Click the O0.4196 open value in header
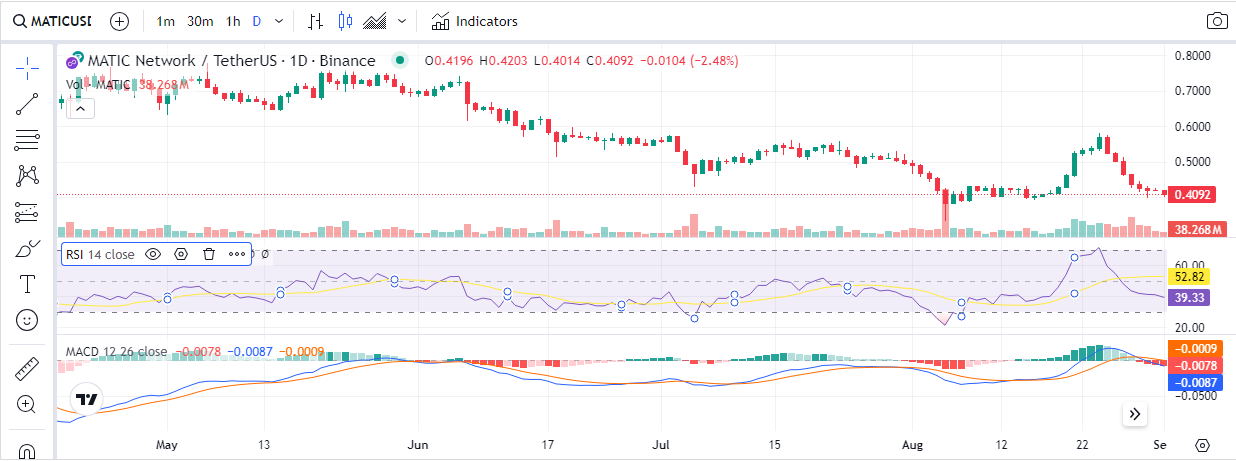Image resolution: width=1236 pixels, height=461 pixels. tap(451, 61)
